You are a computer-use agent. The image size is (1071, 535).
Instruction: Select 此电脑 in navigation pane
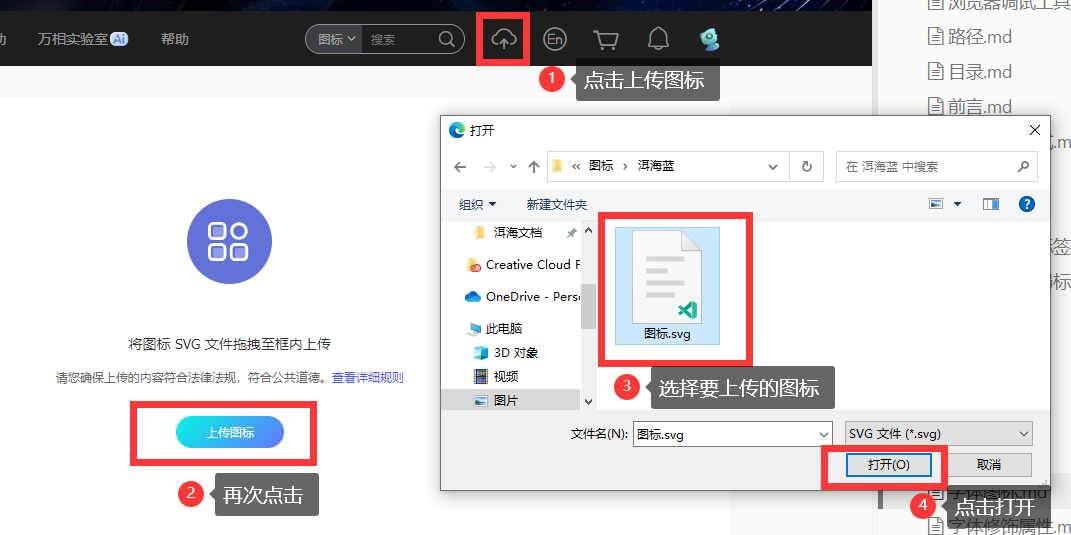coord(494,329)
